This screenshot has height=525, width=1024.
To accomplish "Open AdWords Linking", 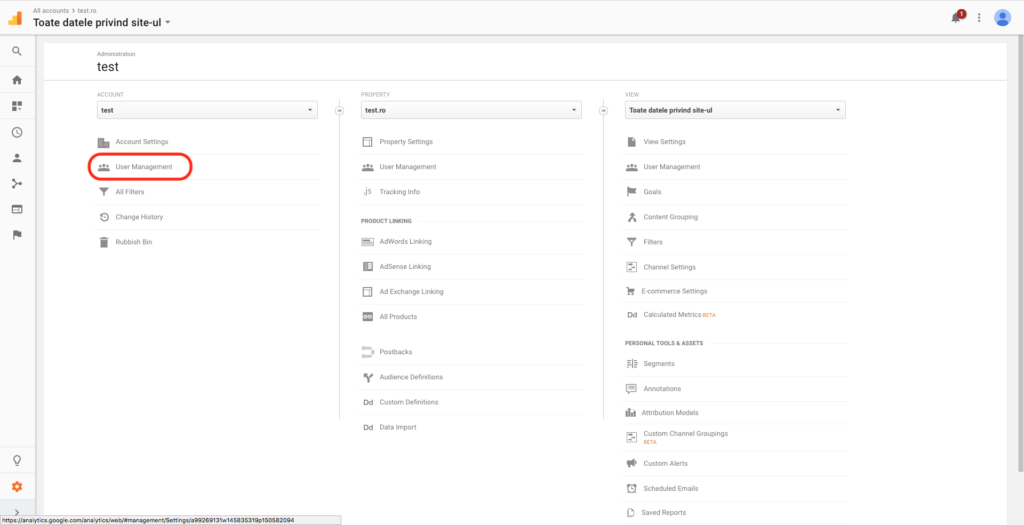I will 405,241.
